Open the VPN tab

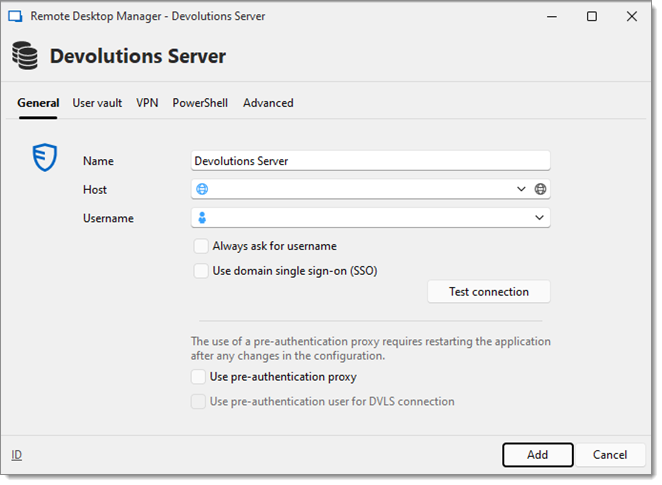(x=147, y=103)
